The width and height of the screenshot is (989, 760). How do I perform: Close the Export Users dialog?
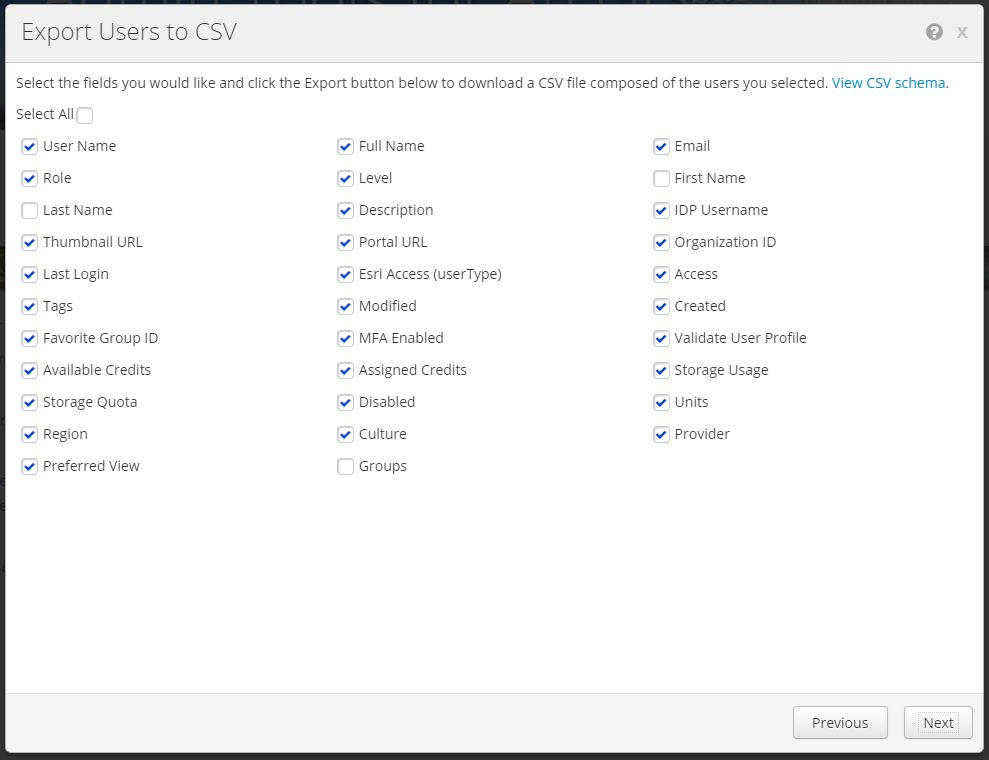(x=962, y=32)
